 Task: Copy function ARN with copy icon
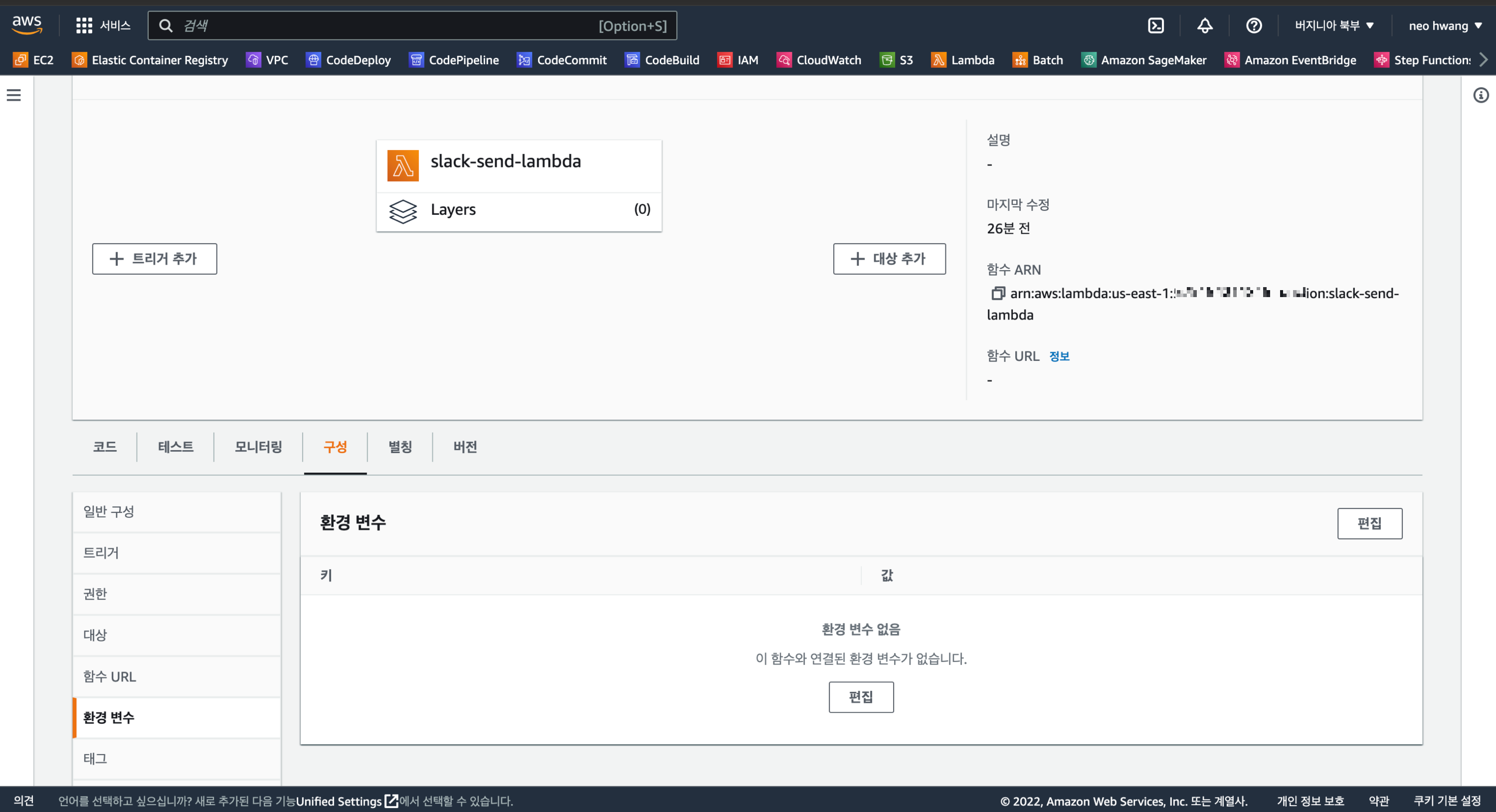coord(997,293)
